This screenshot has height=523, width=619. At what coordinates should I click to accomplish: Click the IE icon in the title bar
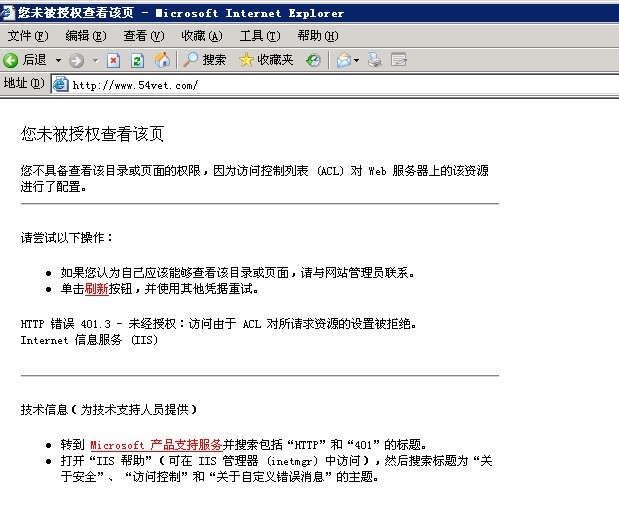(x=7, y=13)
